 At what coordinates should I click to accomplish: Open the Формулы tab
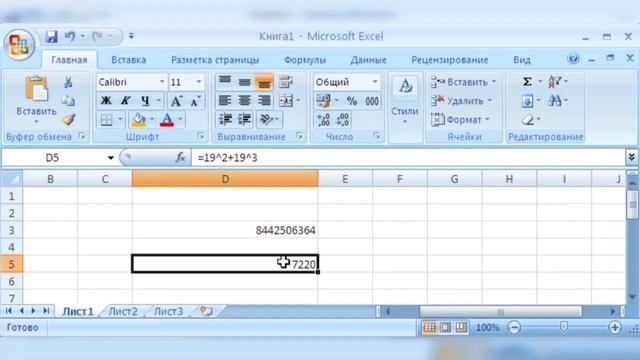pos(305,60)
